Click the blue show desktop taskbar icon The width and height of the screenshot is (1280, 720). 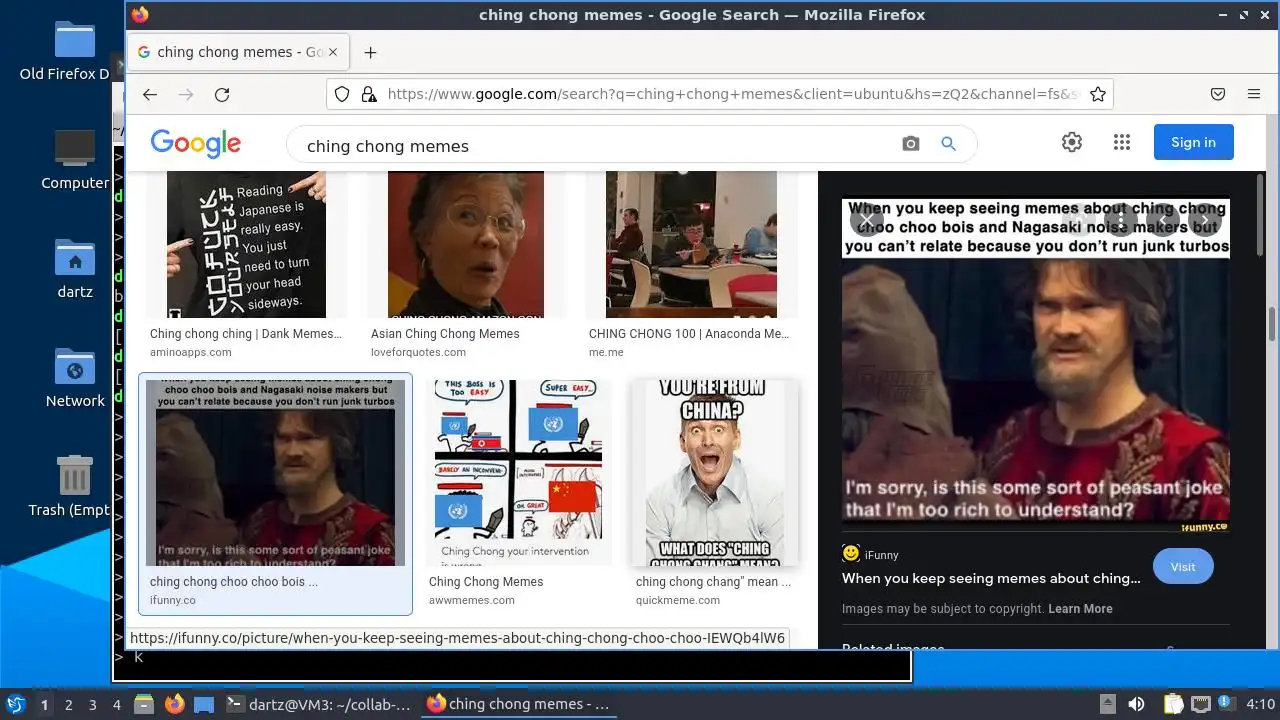pyautogui.click(x=204, y=704)
